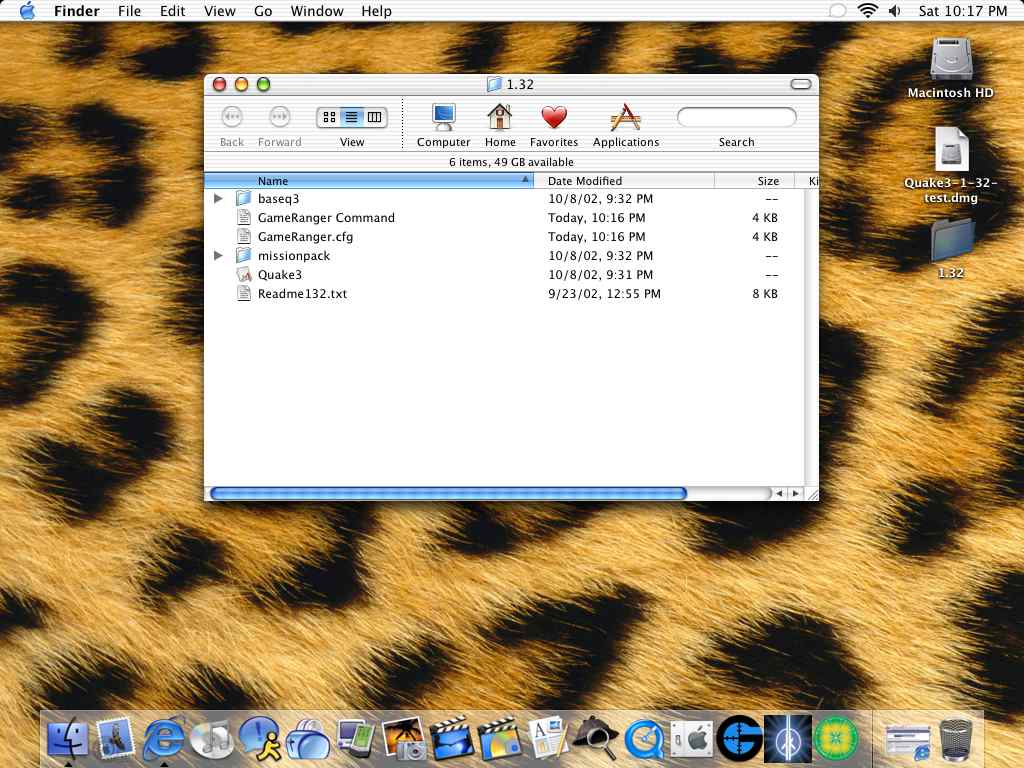Viewport: 1024px width, 768px height.
Task: Open iSync icon in the Dock
Action: [356, 739]
